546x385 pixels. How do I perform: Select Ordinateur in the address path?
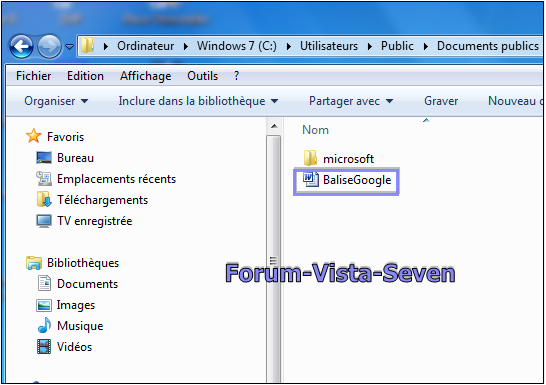coord(146,46)
